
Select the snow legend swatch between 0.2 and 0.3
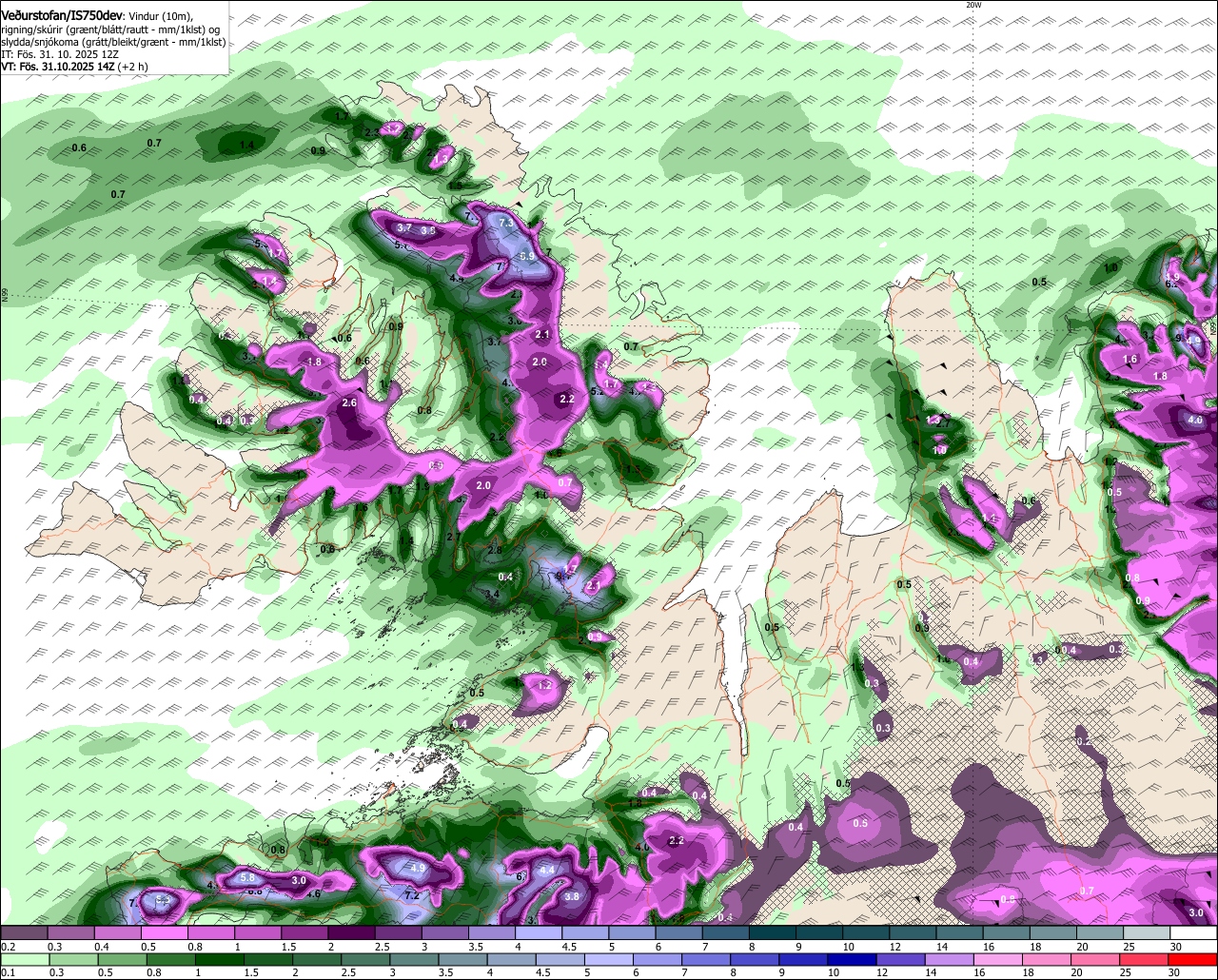24,932
